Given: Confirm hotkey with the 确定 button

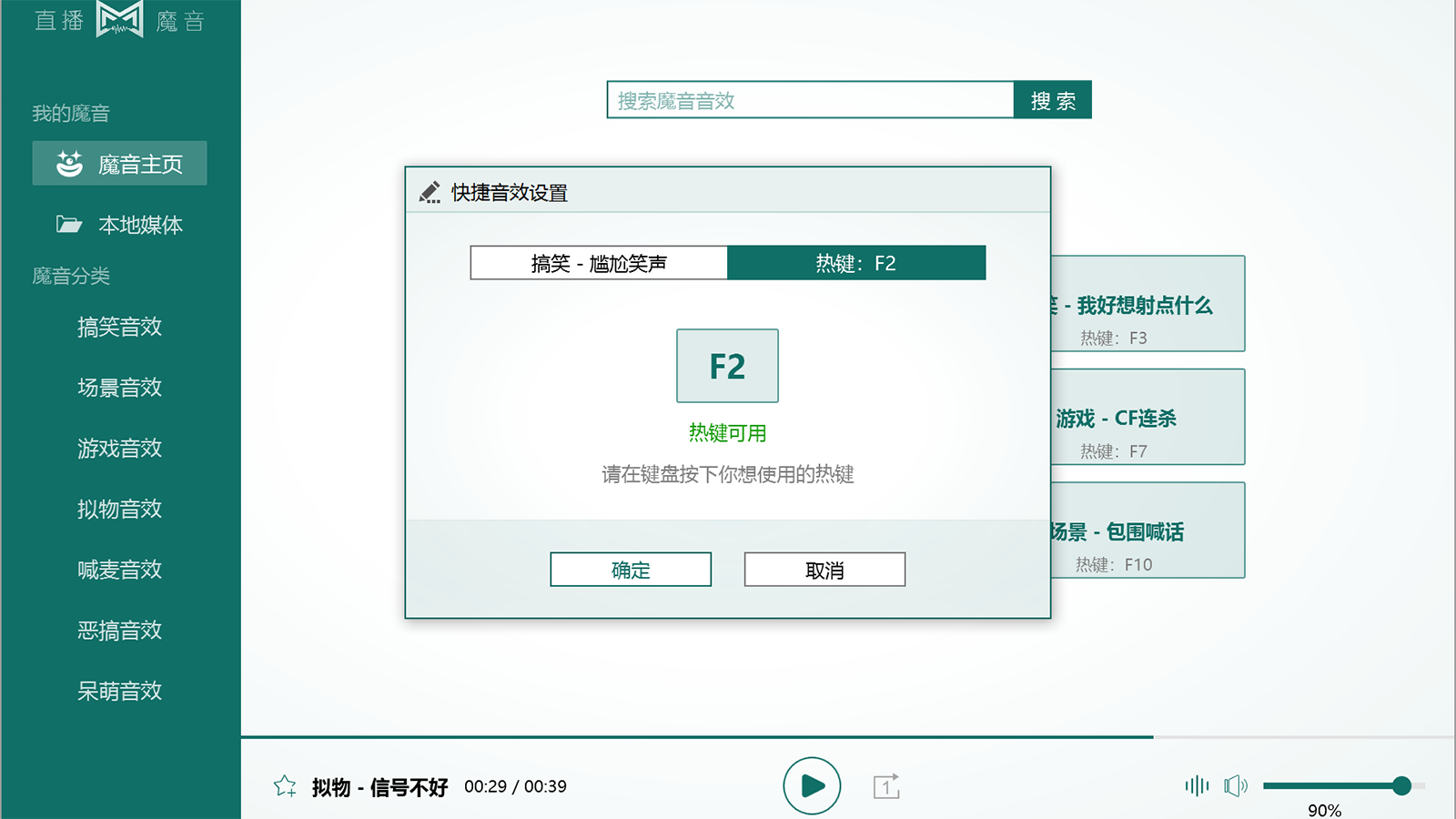Looking at the screenshot, I should tap(630, 569).
